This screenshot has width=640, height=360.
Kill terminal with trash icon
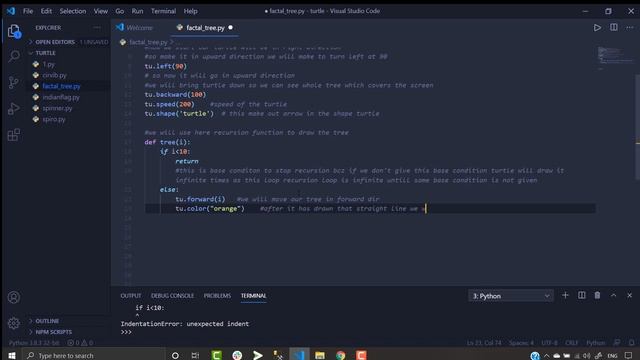[x=597, y=295]
